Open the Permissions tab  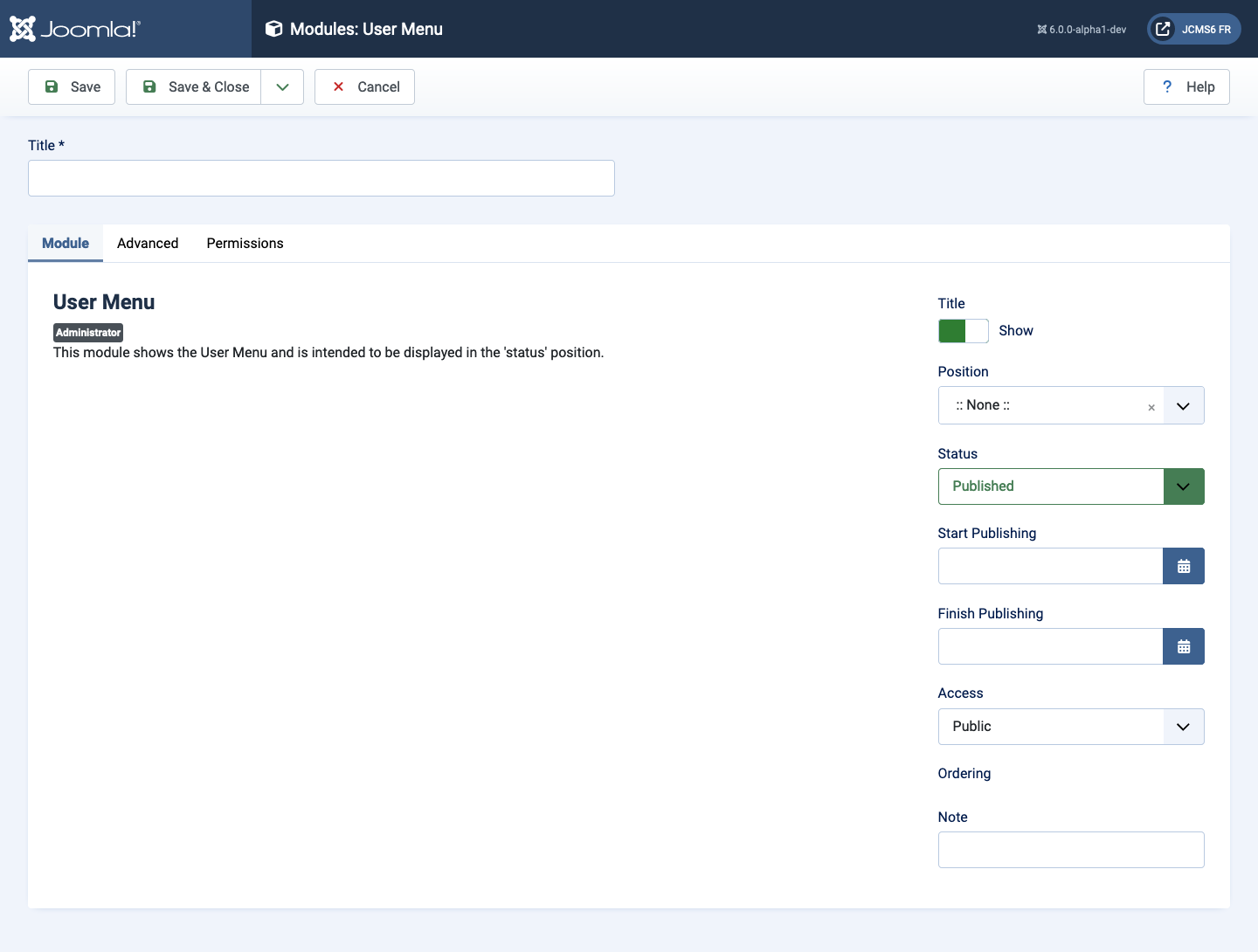click(245, 244)
